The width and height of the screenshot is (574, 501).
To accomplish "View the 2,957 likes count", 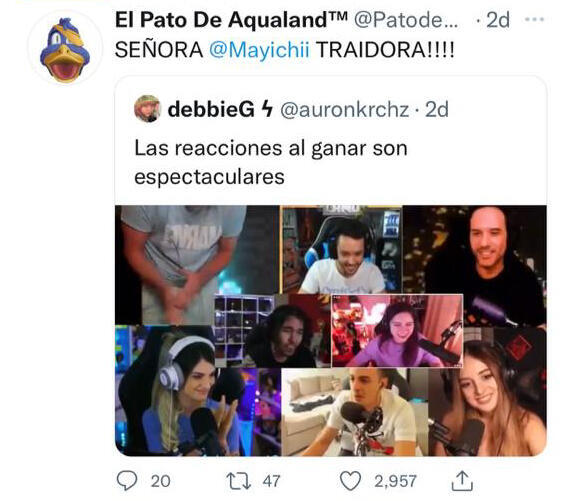I will click(395, 481).
